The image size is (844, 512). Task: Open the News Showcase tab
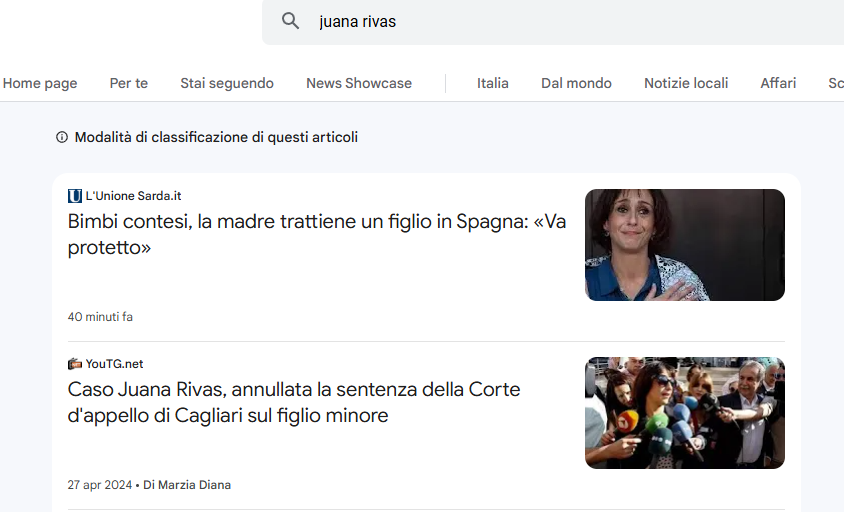pyautogui.click(x=359, y=83)
